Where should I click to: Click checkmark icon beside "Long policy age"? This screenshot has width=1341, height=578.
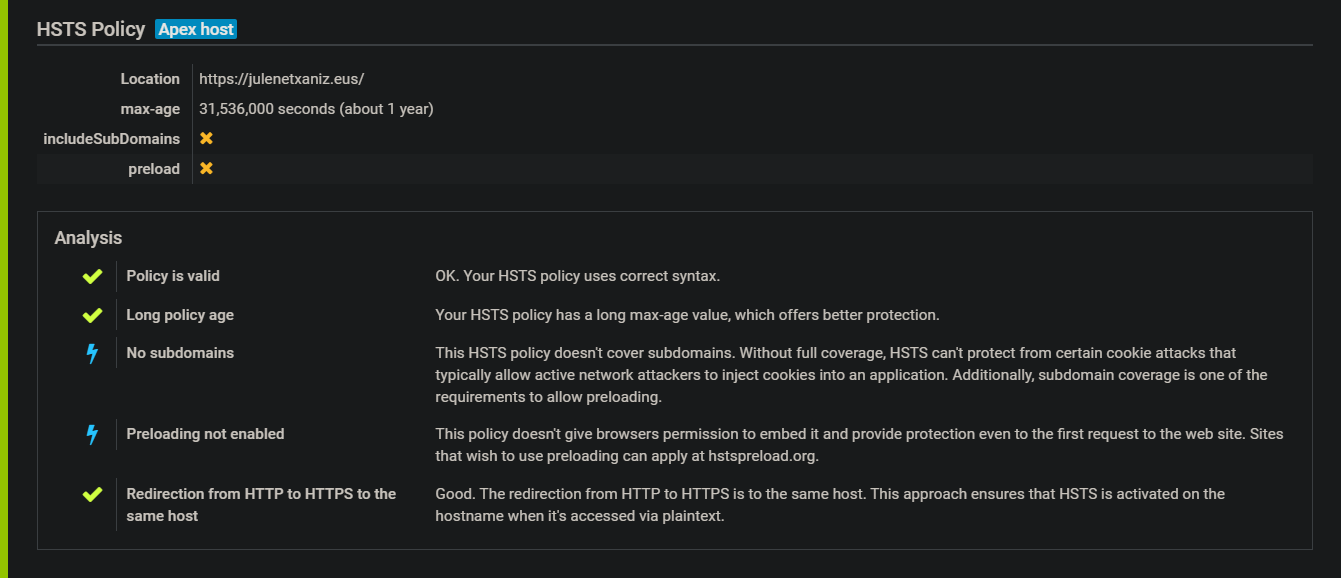(90, 314)
